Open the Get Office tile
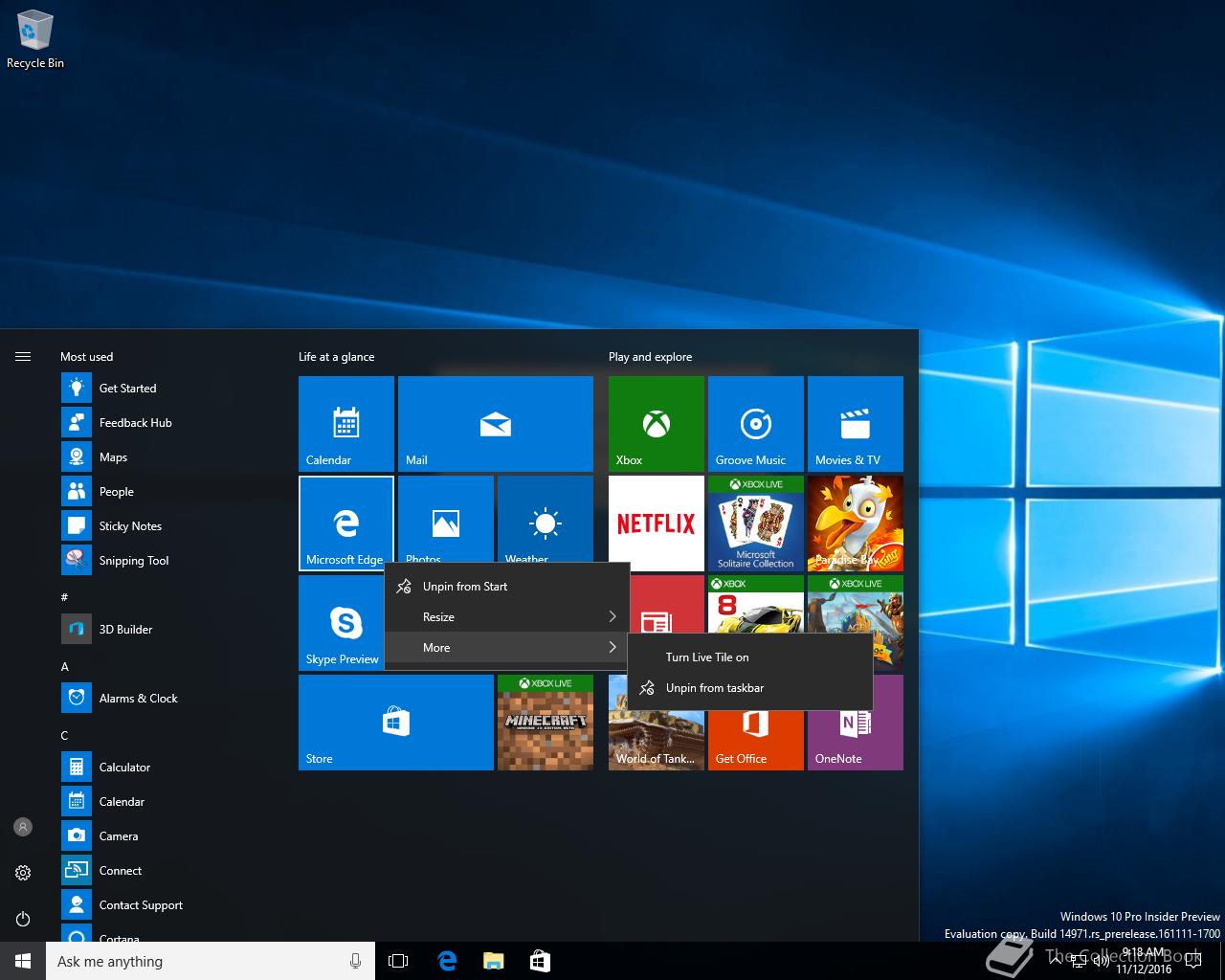Image resolution: width=1225 pixels, height=980 pixels. click(756, 739)
